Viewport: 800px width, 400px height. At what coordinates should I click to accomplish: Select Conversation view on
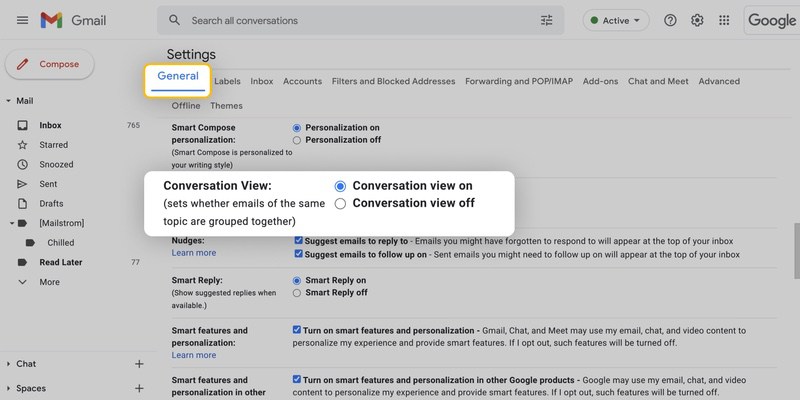tap(340, 186)
